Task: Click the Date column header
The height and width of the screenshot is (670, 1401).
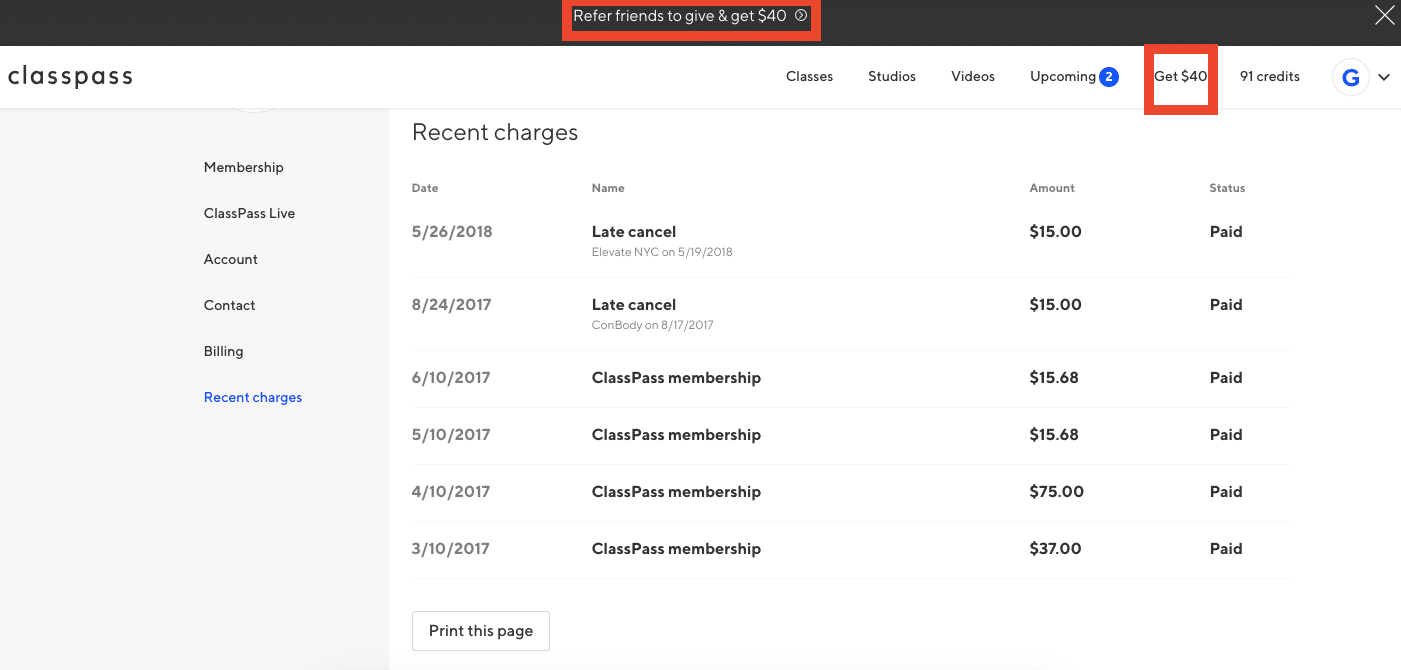Action: (425, 188)
